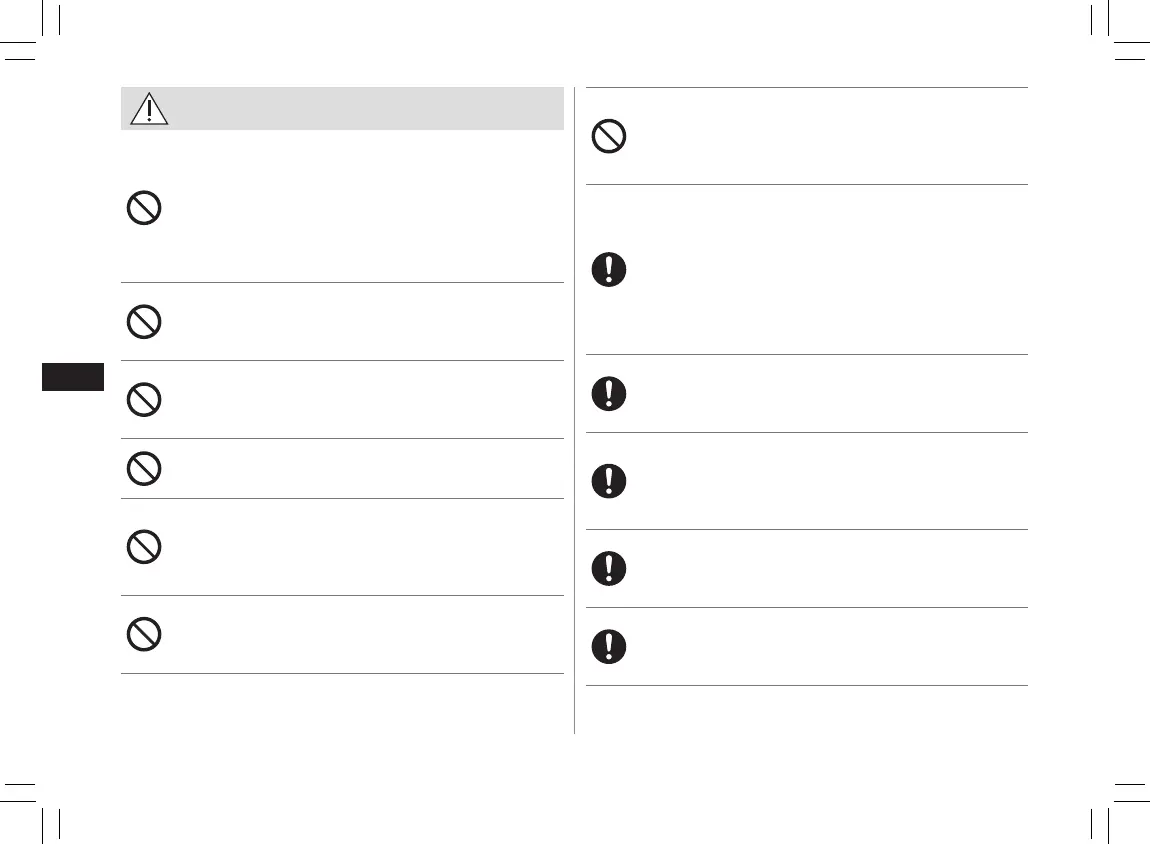Click the first exclamation mandatory icon, right column
The height and width of the screenshot is (844, 1150).
(609, 270)
